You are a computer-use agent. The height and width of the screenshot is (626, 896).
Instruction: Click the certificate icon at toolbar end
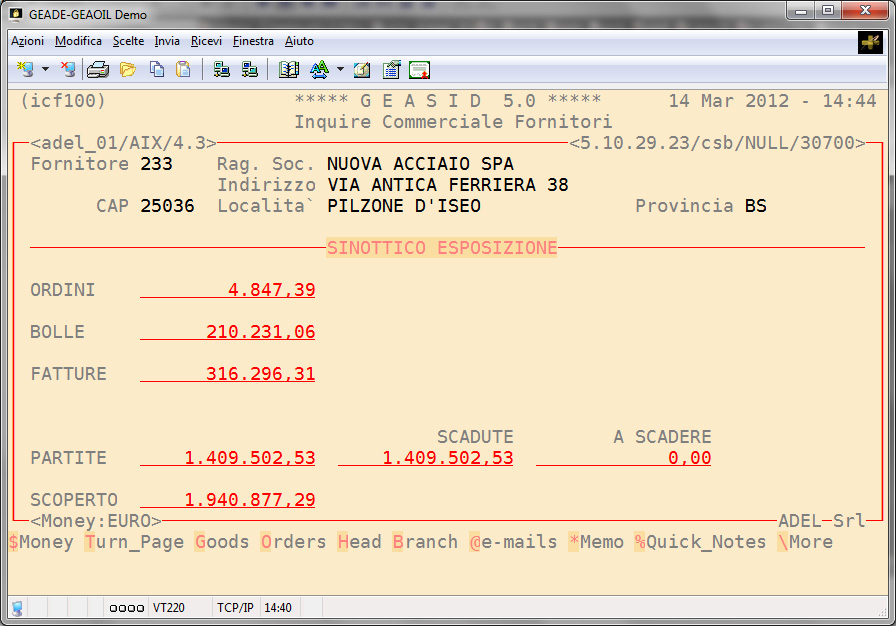coord(419,70)
